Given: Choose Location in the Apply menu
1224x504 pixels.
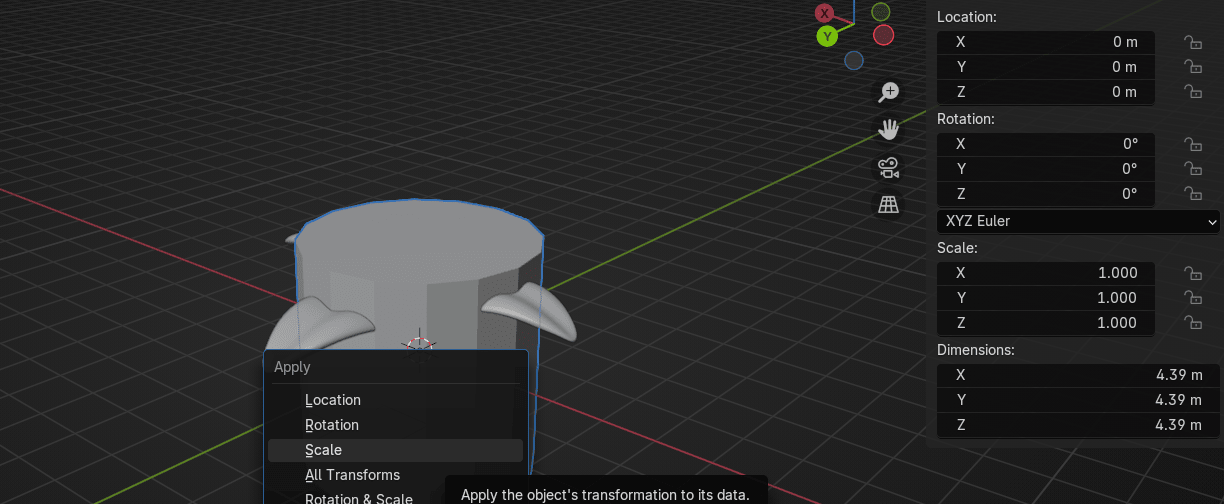Looking at the screenshot, I should (x=333, y=400).
